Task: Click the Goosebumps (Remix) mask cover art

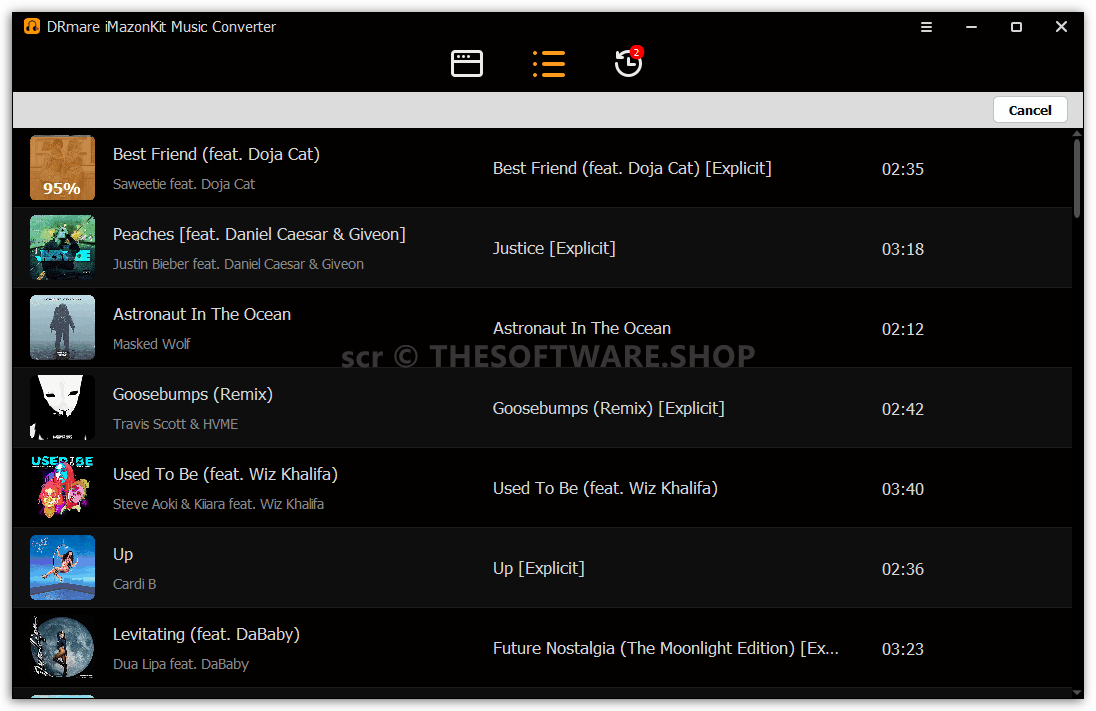Action: (x=62, y=408)
